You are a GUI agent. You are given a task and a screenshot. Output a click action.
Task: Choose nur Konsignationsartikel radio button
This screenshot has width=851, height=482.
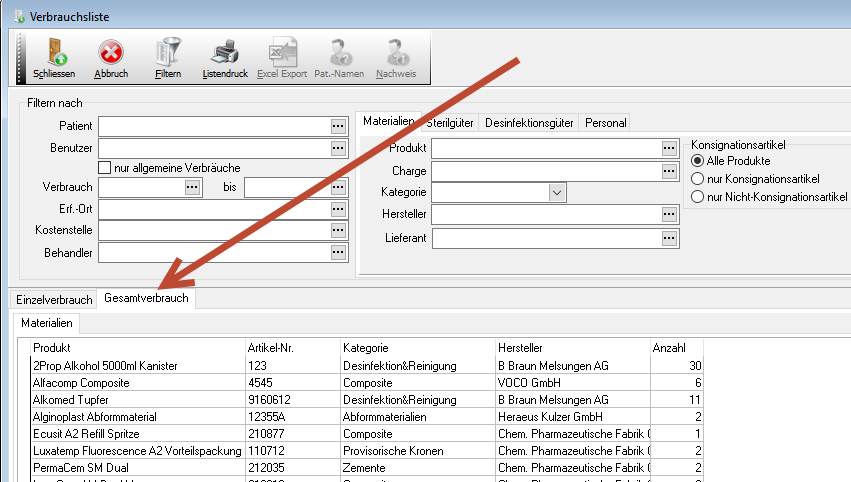[x=698, y=179]
